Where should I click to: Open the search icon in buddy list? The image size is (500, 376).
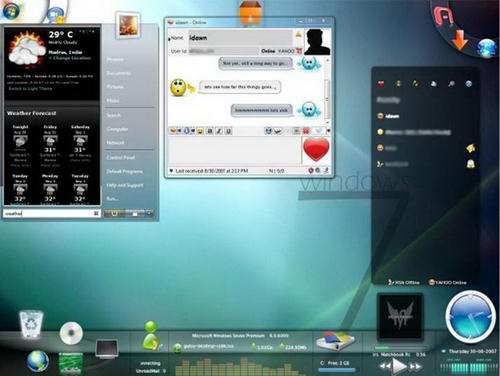coord(451,84)
